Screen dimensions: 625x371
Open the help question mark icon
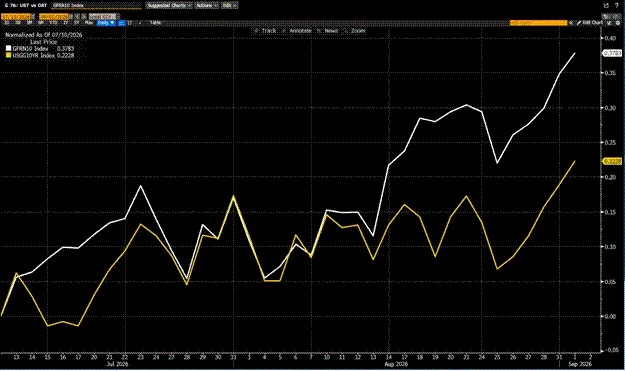pyautogui.click(x=617, y=5)
